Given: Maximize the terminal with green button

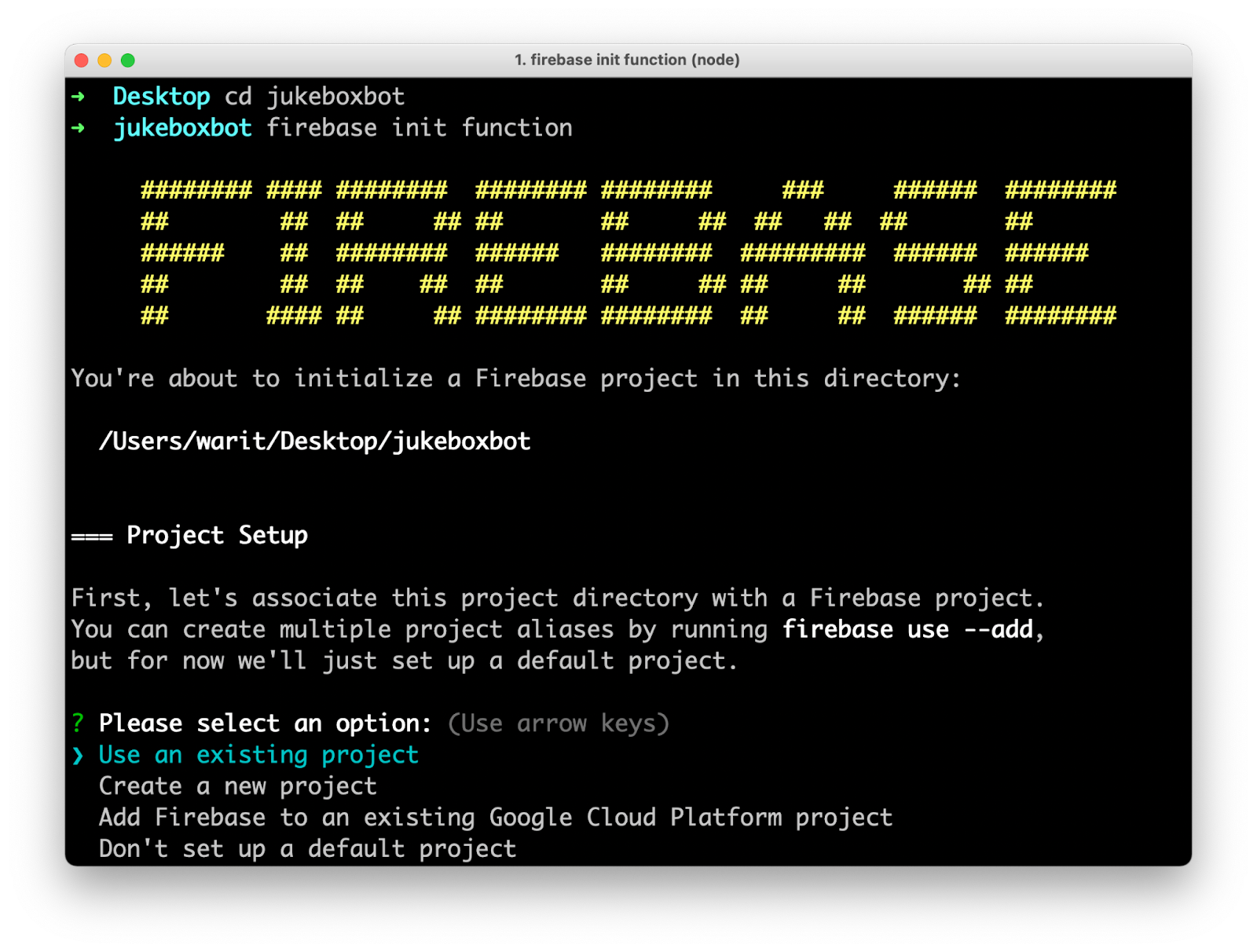Looking at the screenshot, I should tap(128, 60).
